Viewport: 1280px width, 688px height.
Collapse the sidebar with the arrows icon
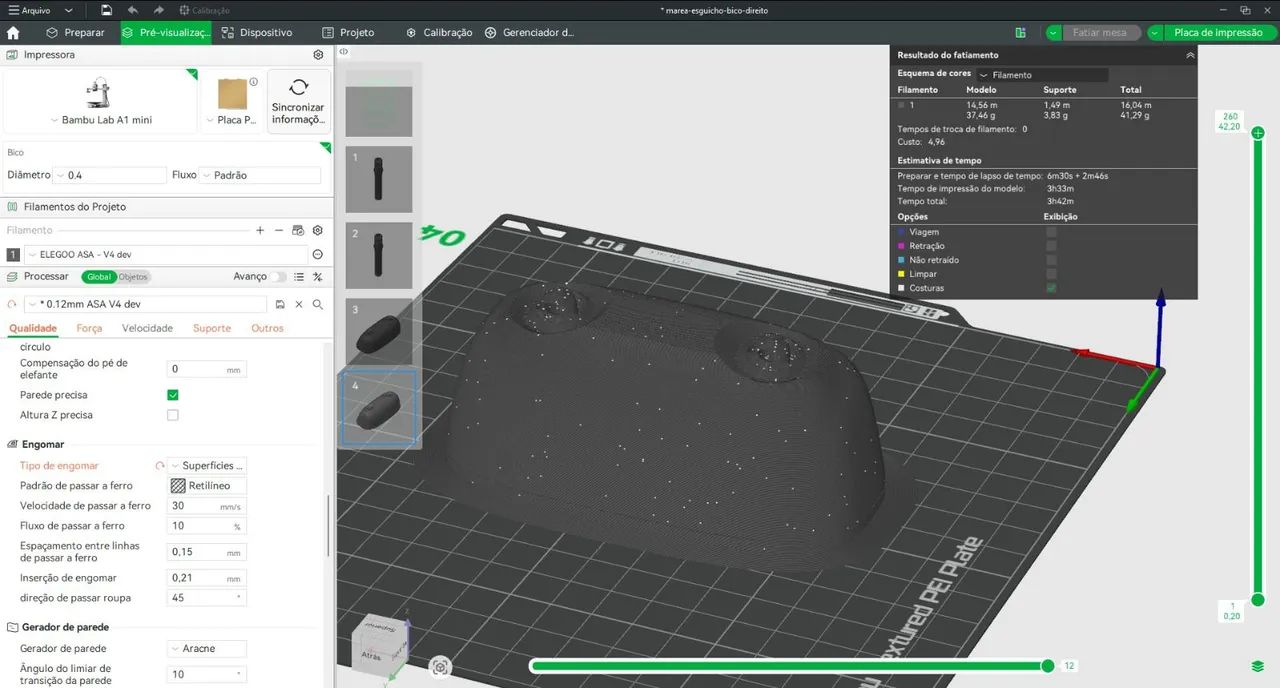[x=343, y=51]
